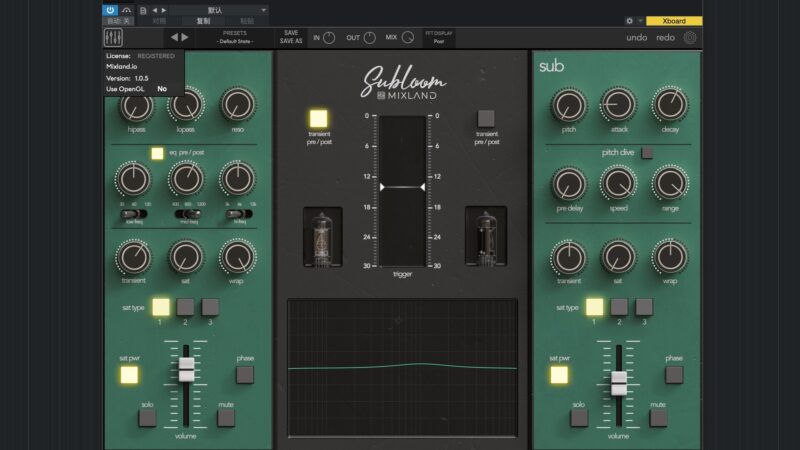Select sat type 2 in the sub panel
Image resolution: width=800 pixels, height=450 pixels.
[x=618, y=307]
